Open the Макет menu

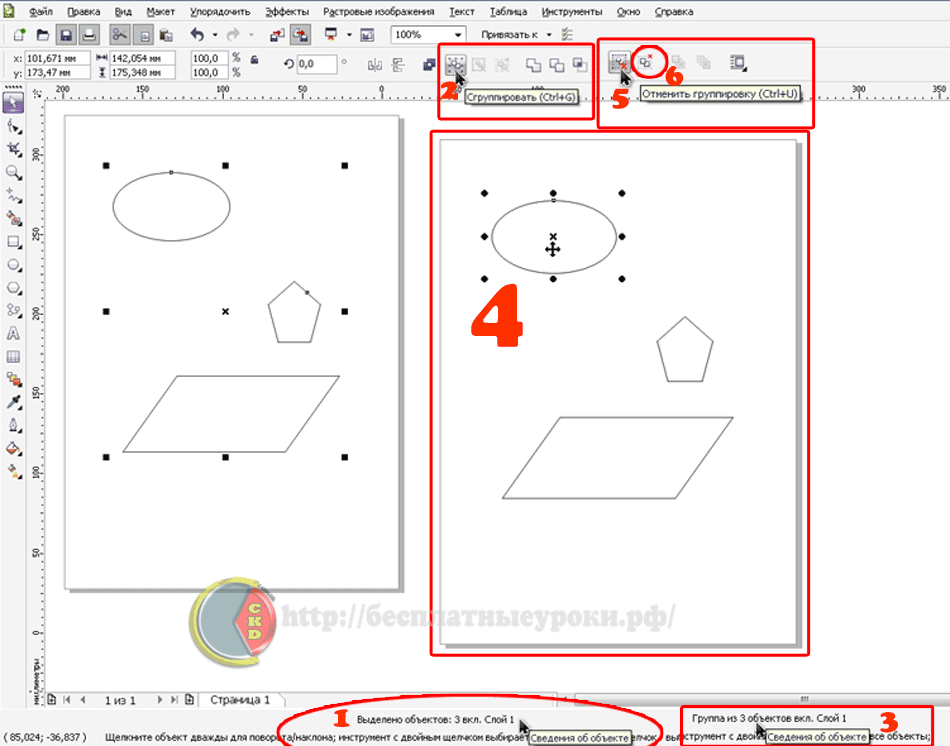pos(161,12)
